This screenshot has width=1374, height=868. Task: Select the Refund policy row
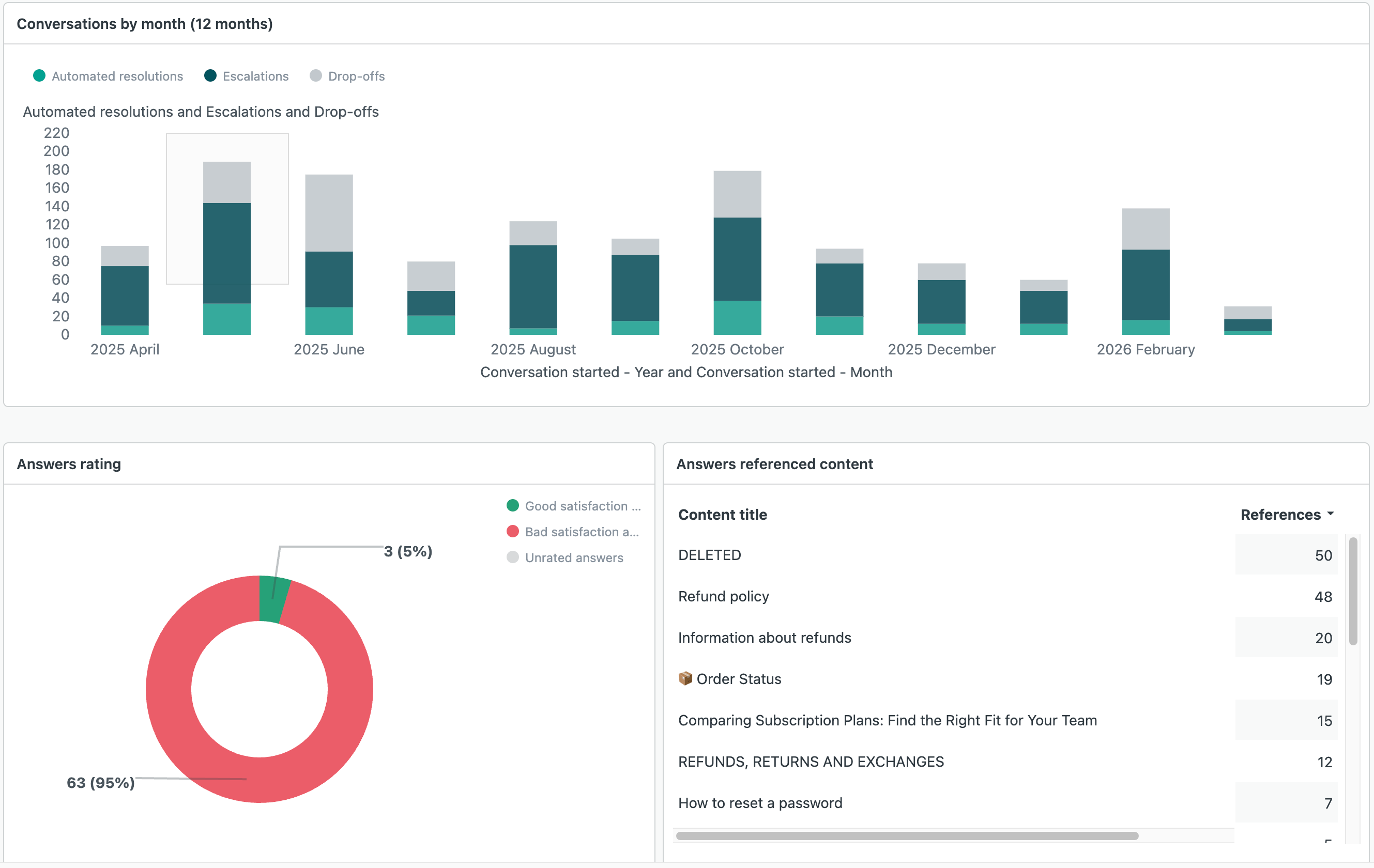[723, 596]
